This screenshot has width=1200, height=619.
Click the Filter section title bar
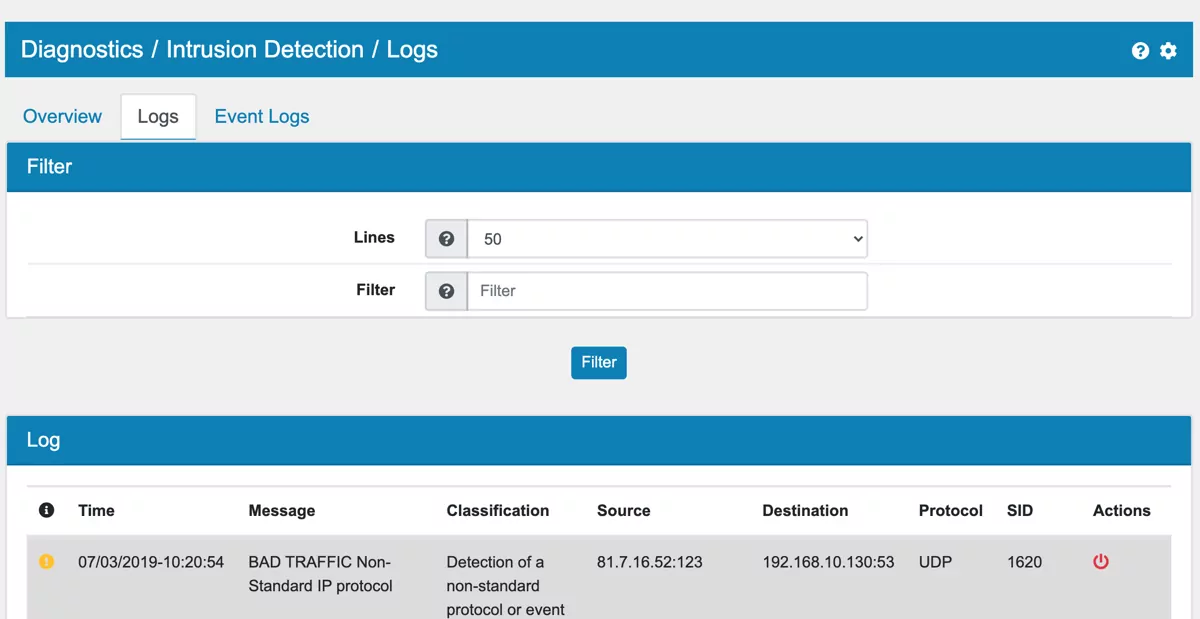coord(49,166)
